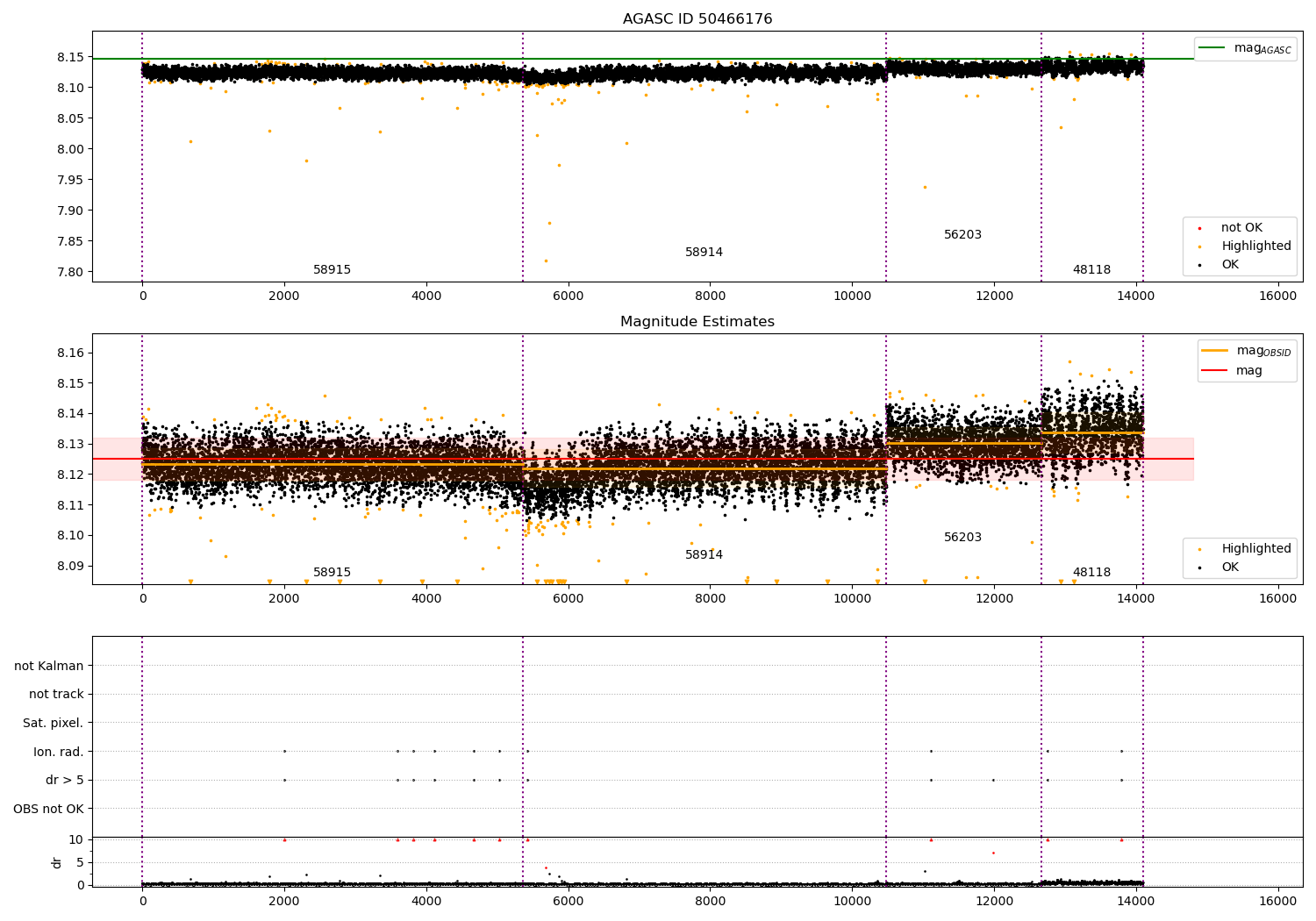Click the red 'not OK' legend marker
1316x921 pixels.
(x=1199, y=228)
